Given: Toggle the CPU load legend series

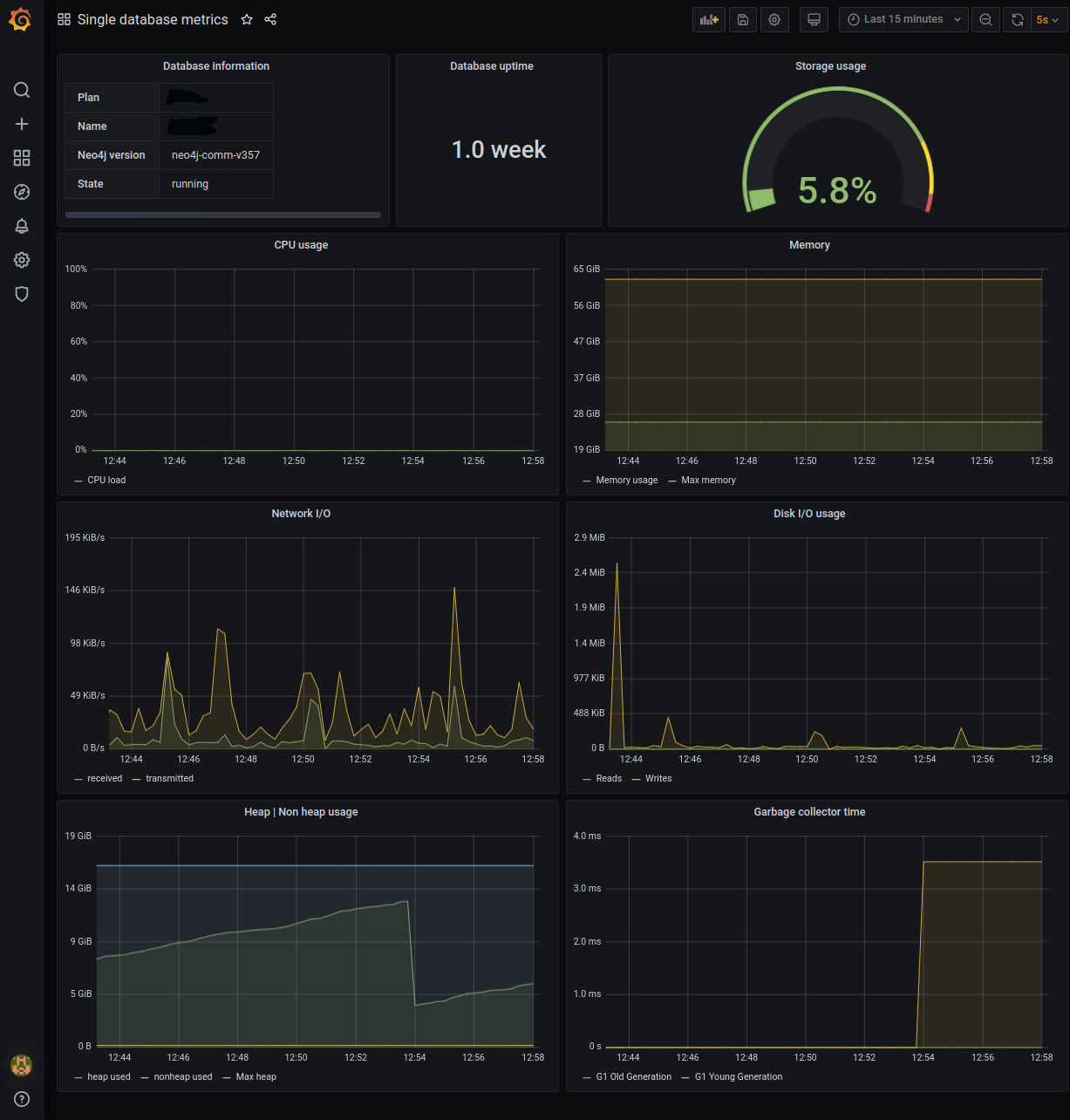Looking at the screenshot, I should pos(106,481).
